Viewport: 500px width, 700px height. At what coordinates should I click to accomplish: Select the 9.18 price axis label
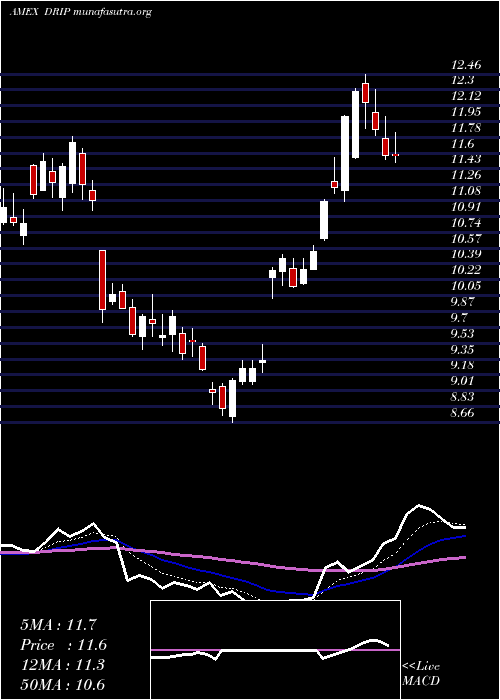[x=462, y=365]
